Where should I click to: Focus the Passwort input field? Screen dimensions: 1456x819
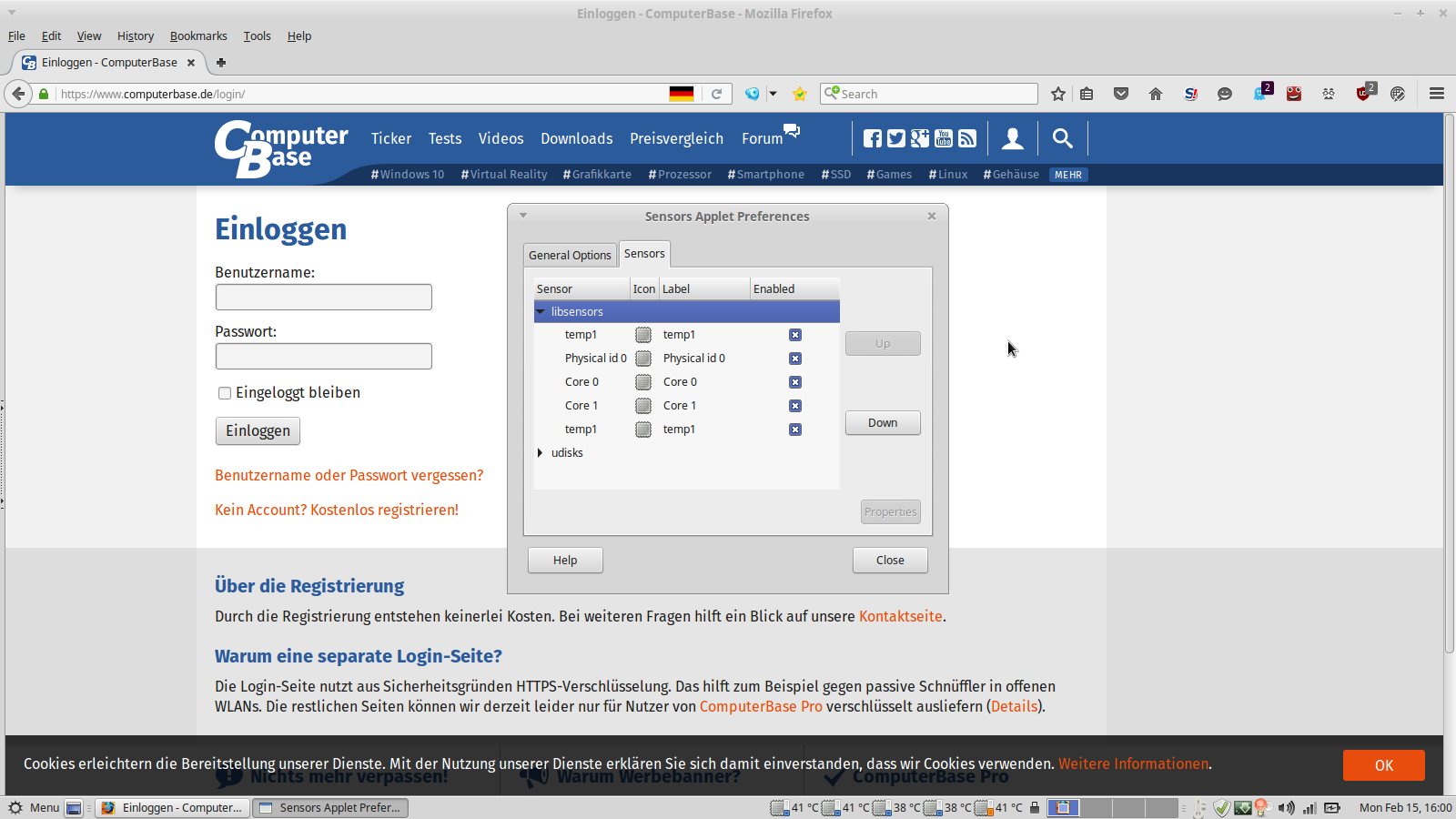(324, 357)
